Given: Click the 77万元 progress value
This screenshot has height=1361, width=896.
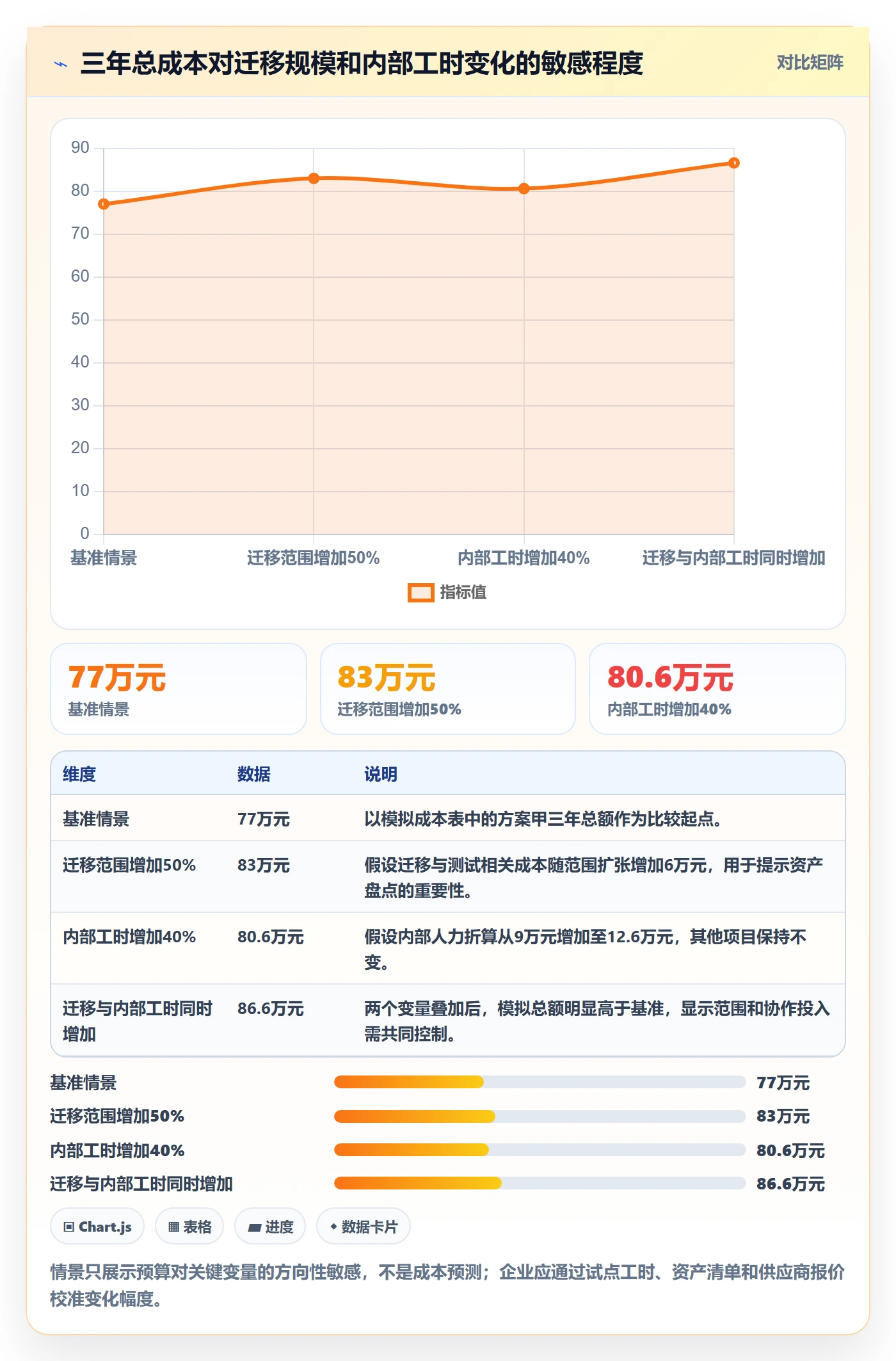Looking at the screenshot, I should (x=783, y=1083).
